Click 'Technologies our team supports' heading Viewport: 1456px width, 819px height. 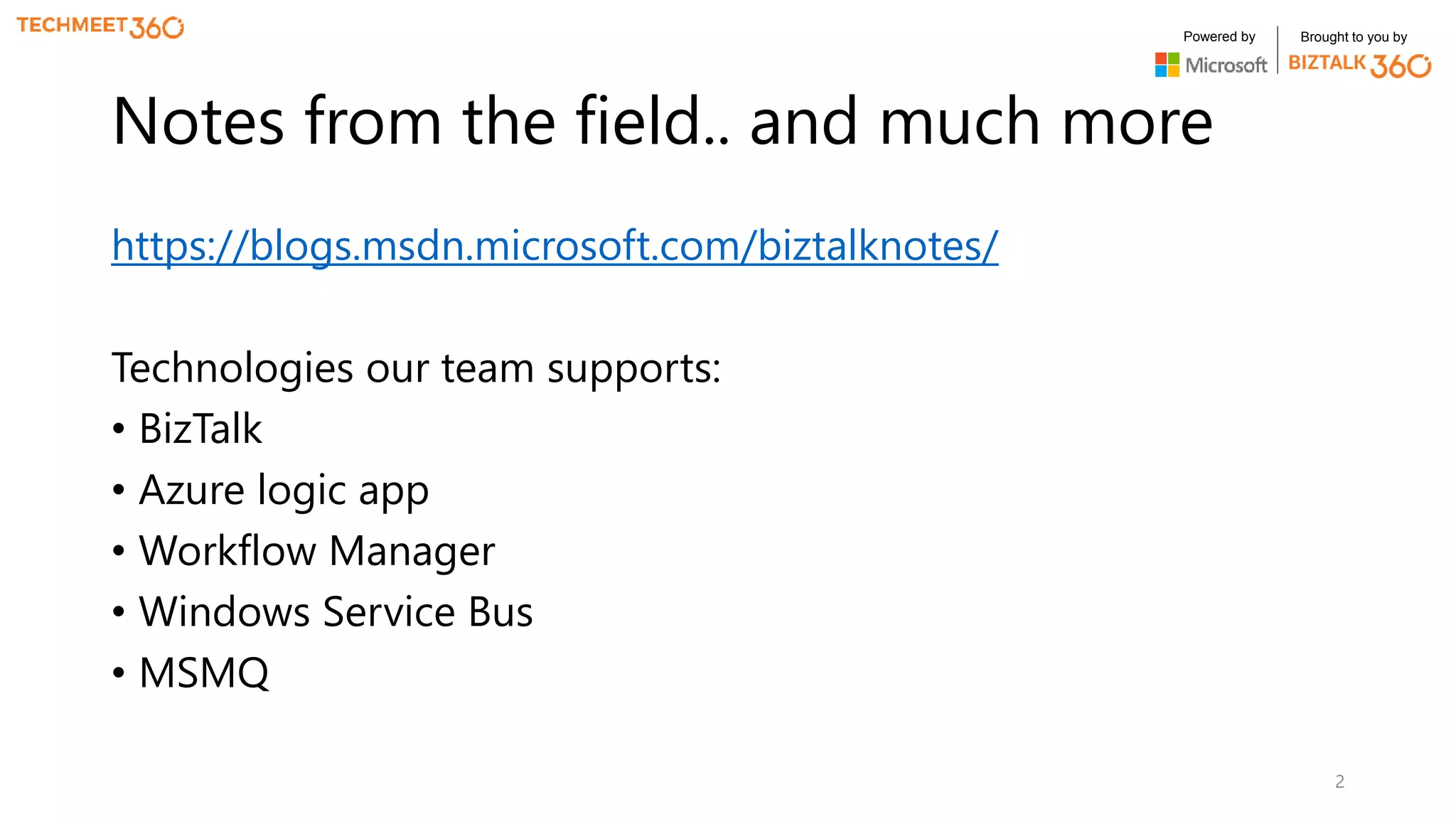[417, 368]
